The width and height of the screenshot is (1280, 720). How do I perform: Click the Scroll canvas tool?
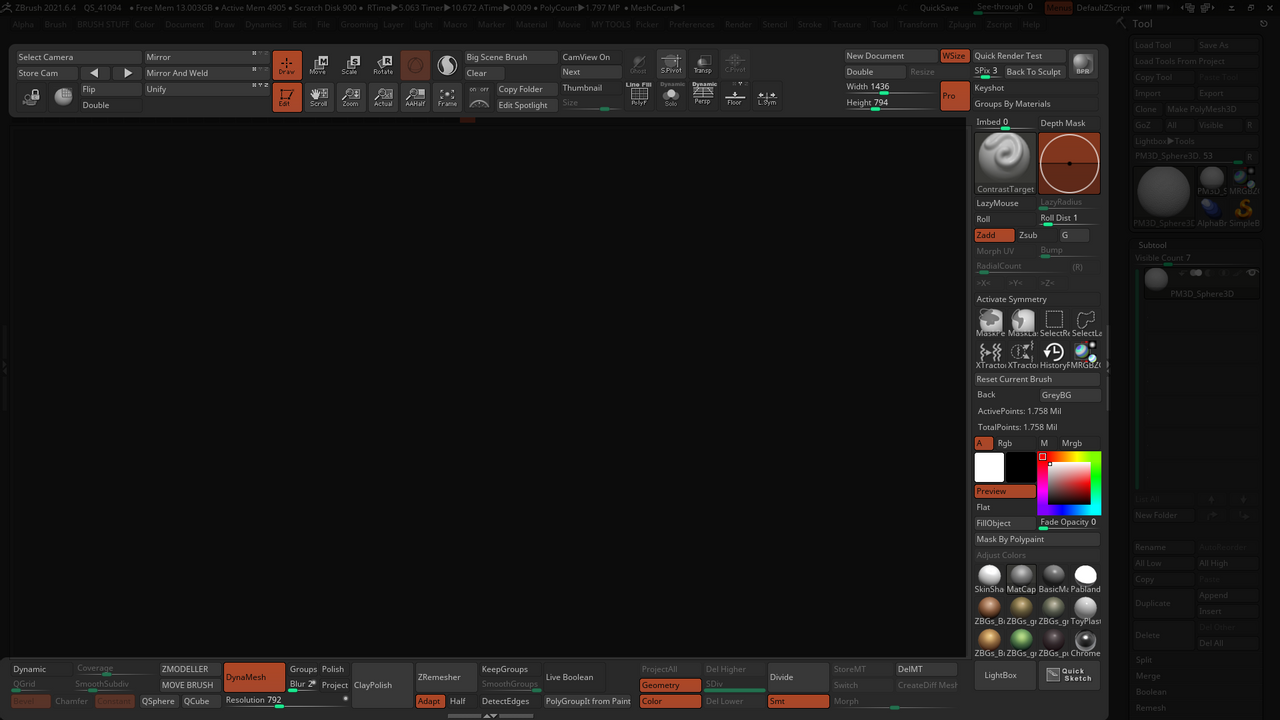tap(318, 97)
